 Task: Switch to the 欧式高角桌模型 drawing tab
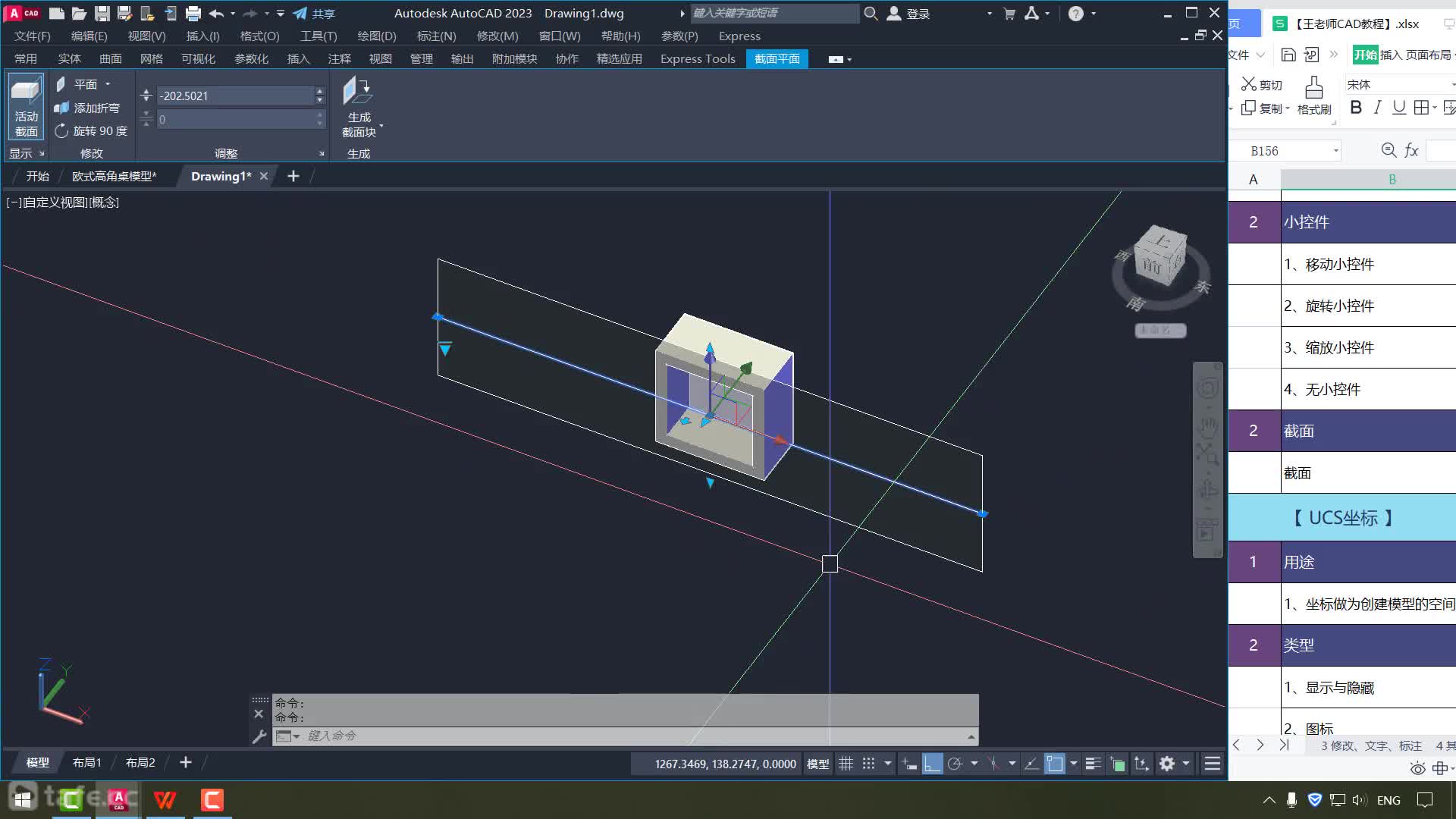[115, 176]
